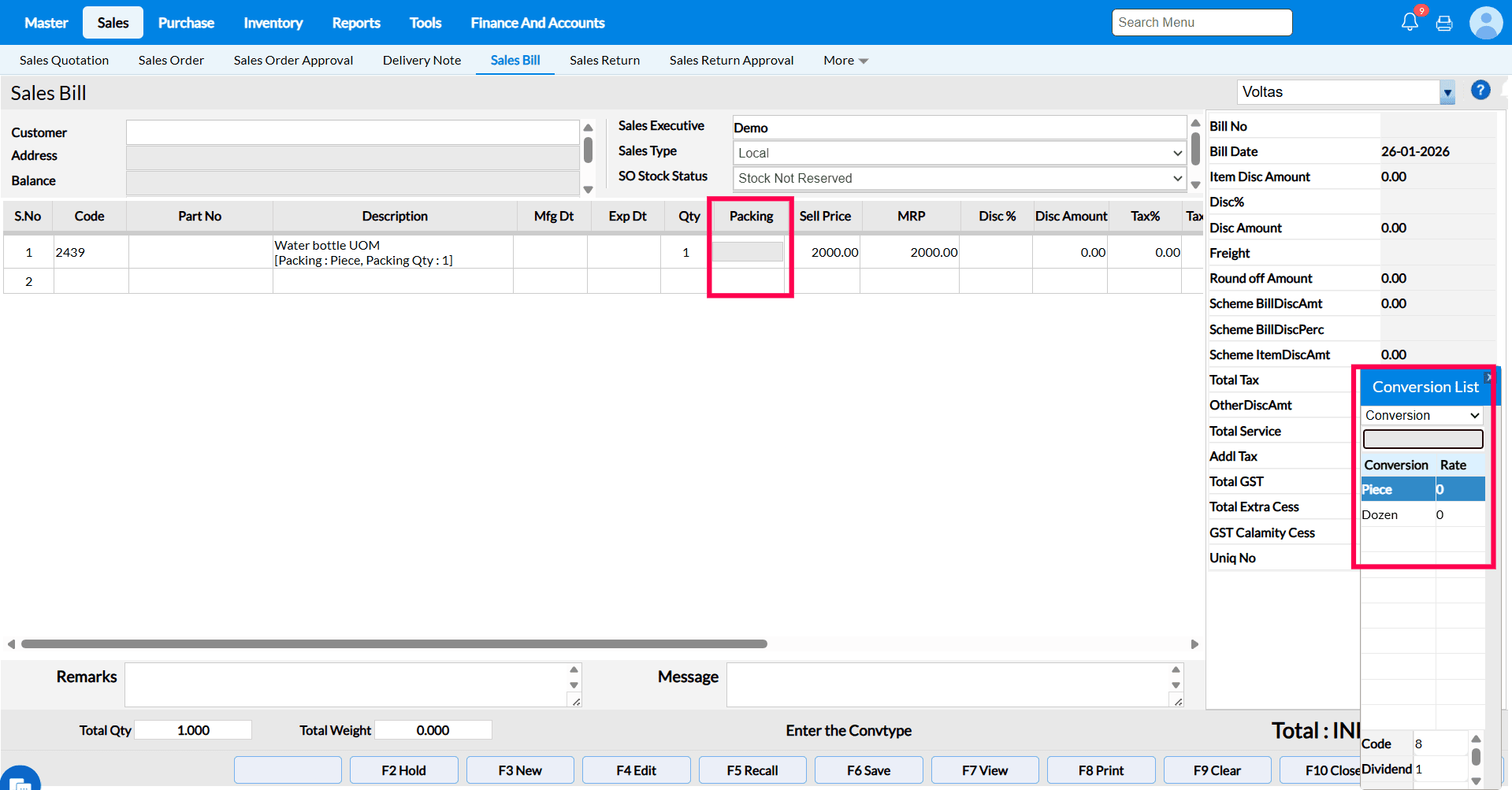Expand the Conversion select box

(x=1422, y=415)
